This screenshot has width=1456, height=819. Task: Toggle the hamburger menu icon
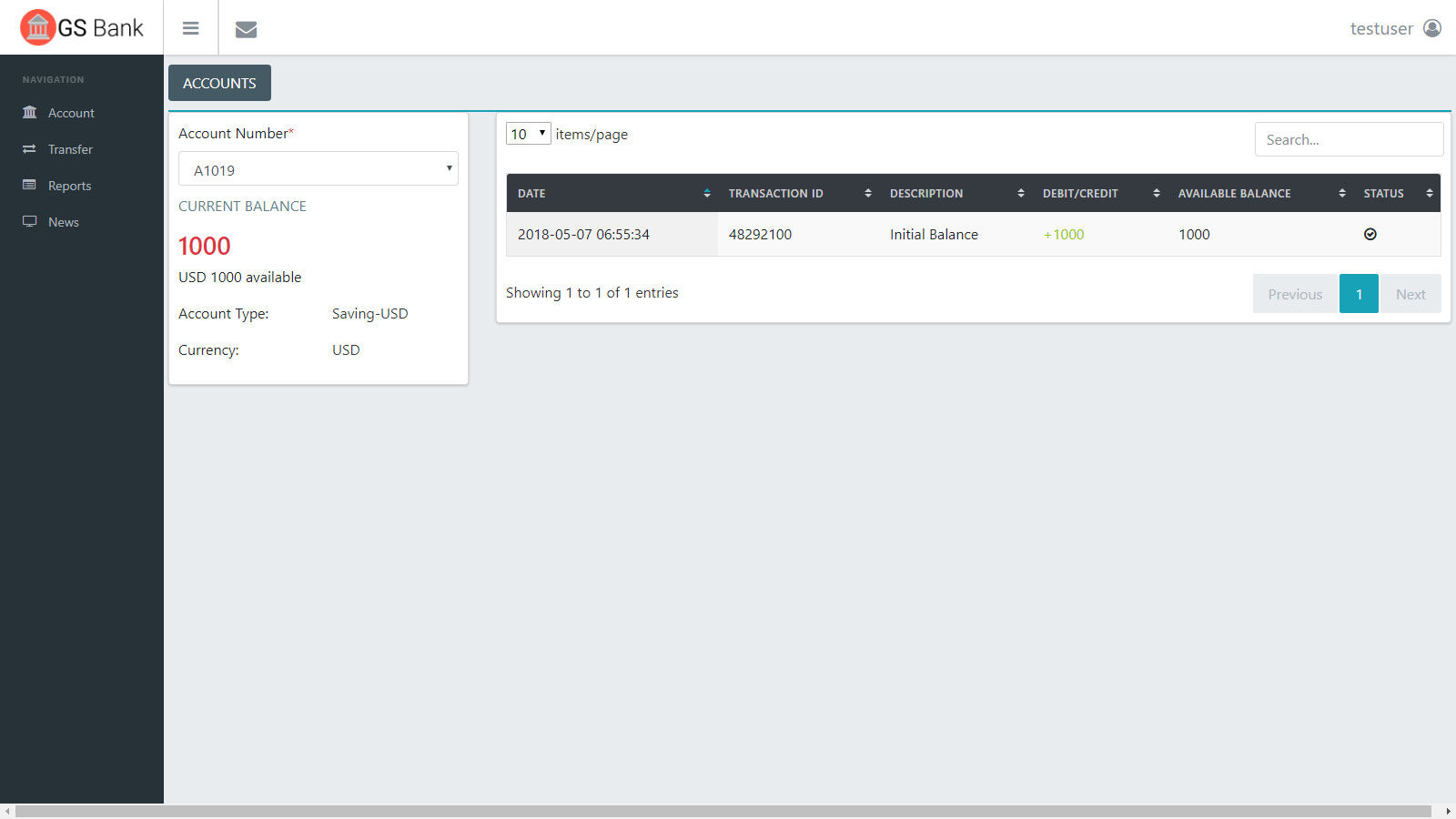[x=190, y=28]
